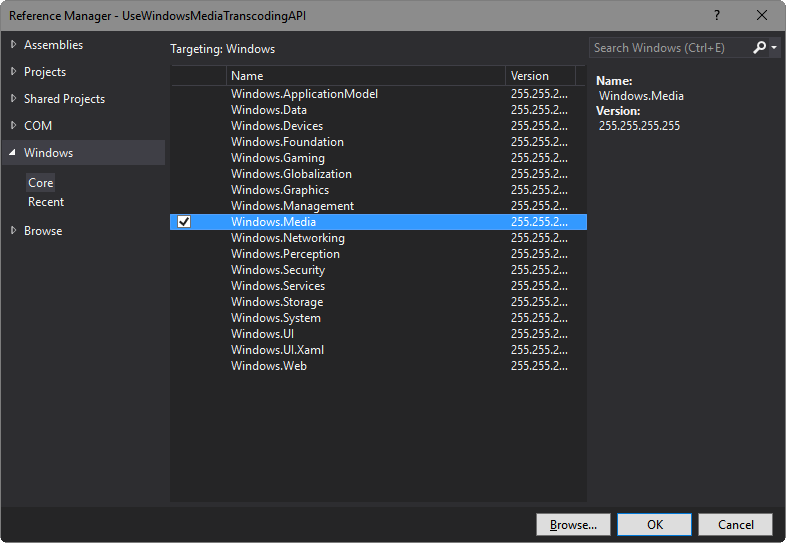The height and width of the screenshot is (543, 786).
Task: Click the Cancel button
Action: [x=736, y=524]
